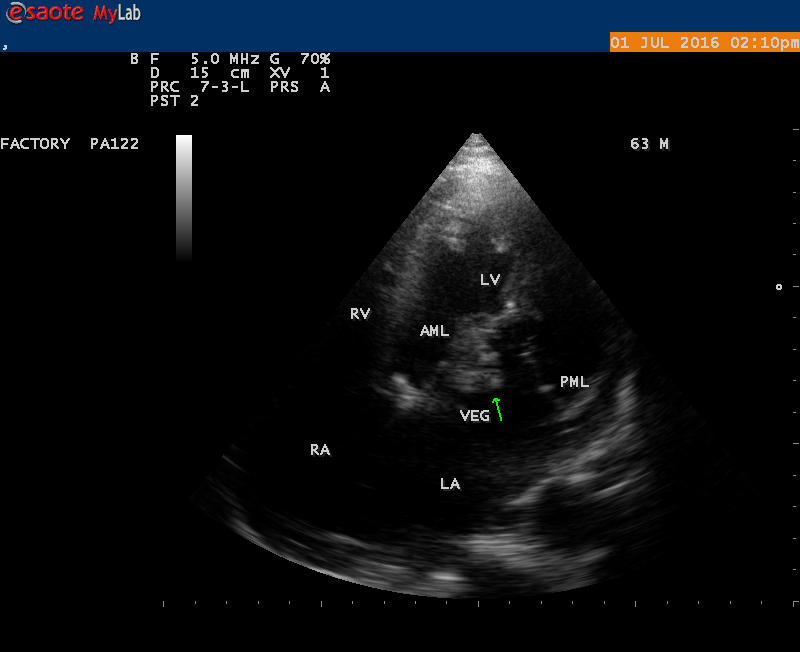The height and width of the screenshot is (652, 800).
Task: Click the 5.0 MHz frequency readout
Action: [x=218, y=59]
